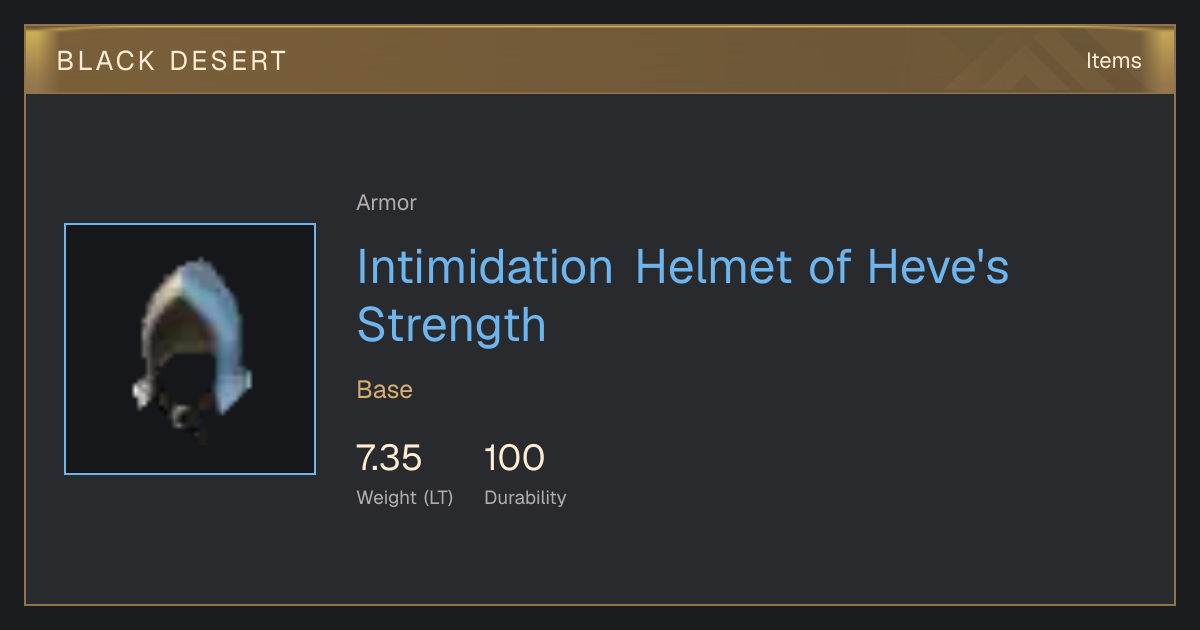Click the 7.35 weight value
Image resolution: width=1200 pixels, height=630 pixels.
389,459
